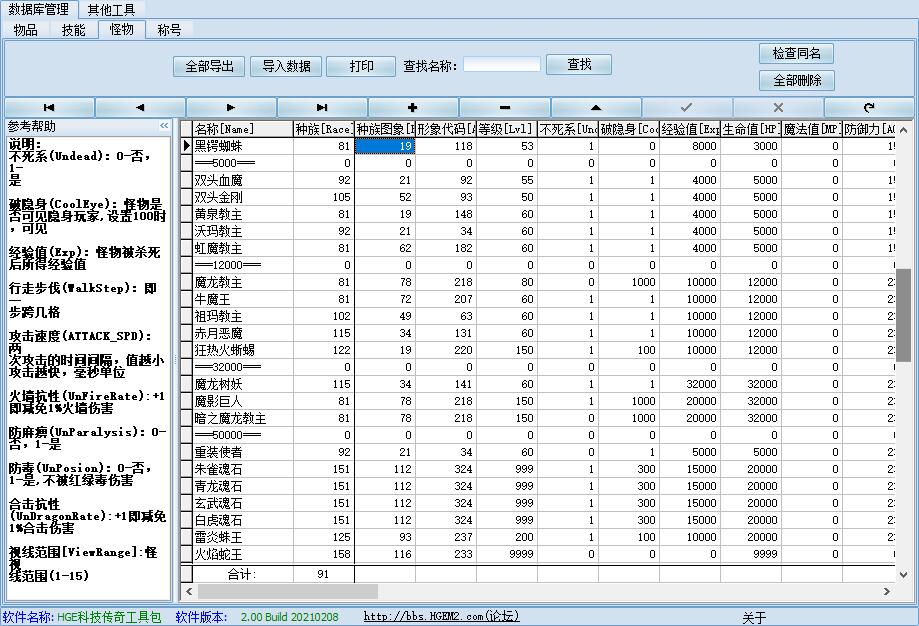The height and width of the screenshot is (626, 919).
Task: Click the vertical scrollbar down arrow
Action: 903,573
